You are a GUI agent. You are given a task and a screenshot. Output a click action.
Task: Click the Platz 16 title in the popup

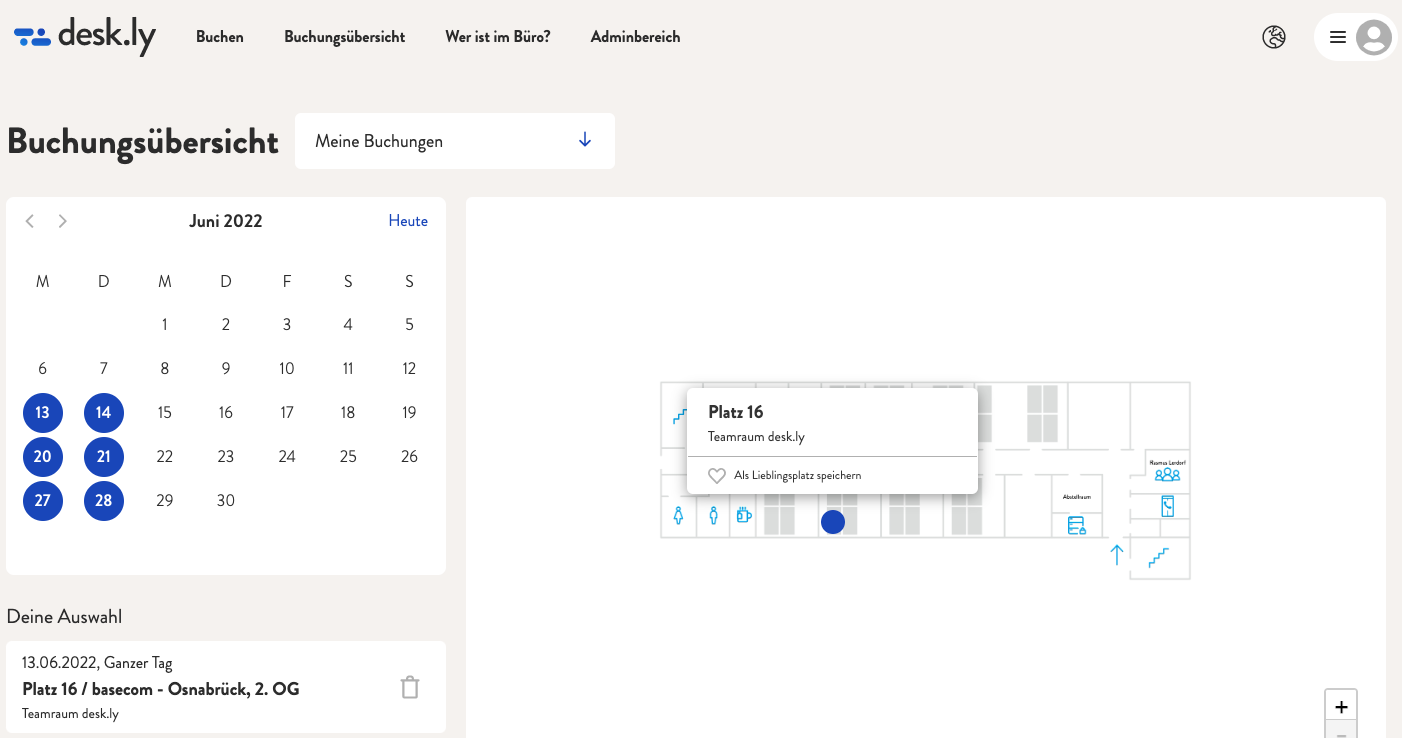(x=736, y=412)
